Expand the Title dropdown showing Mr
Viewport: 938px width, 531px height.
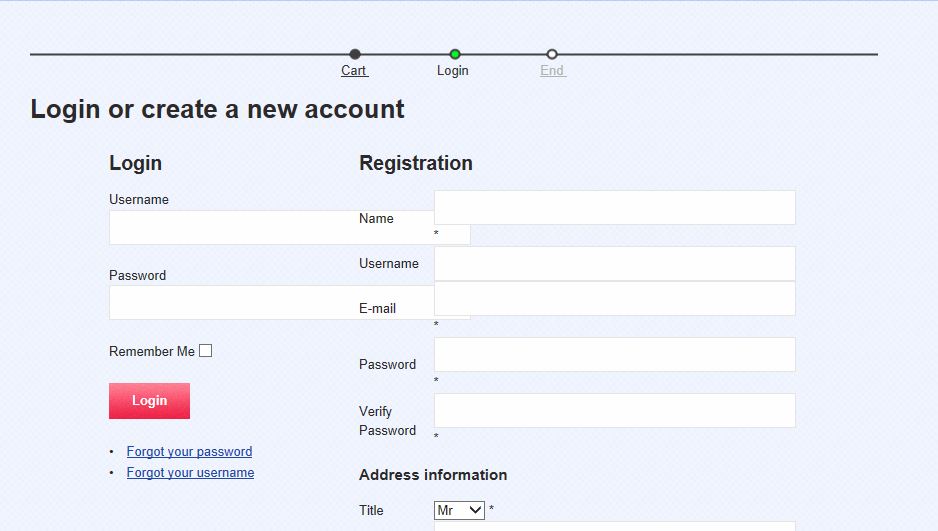point(459,510)
